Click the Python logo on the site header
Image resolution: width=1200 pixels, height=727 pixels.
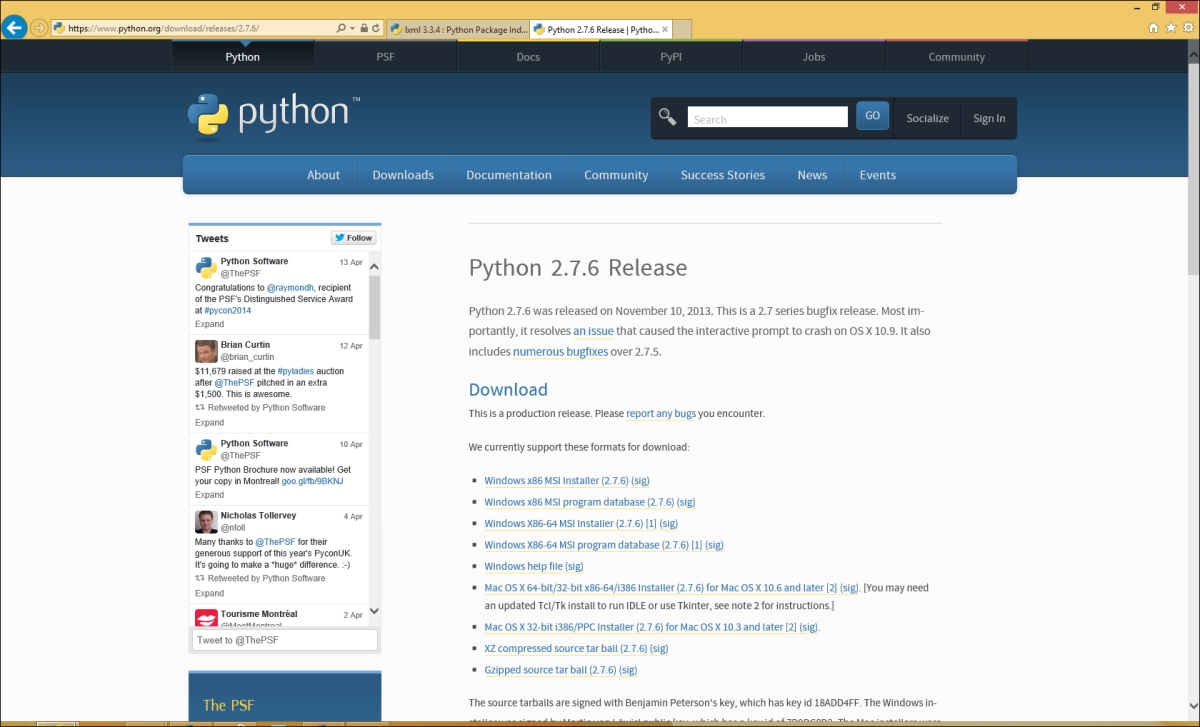[273, 114]
